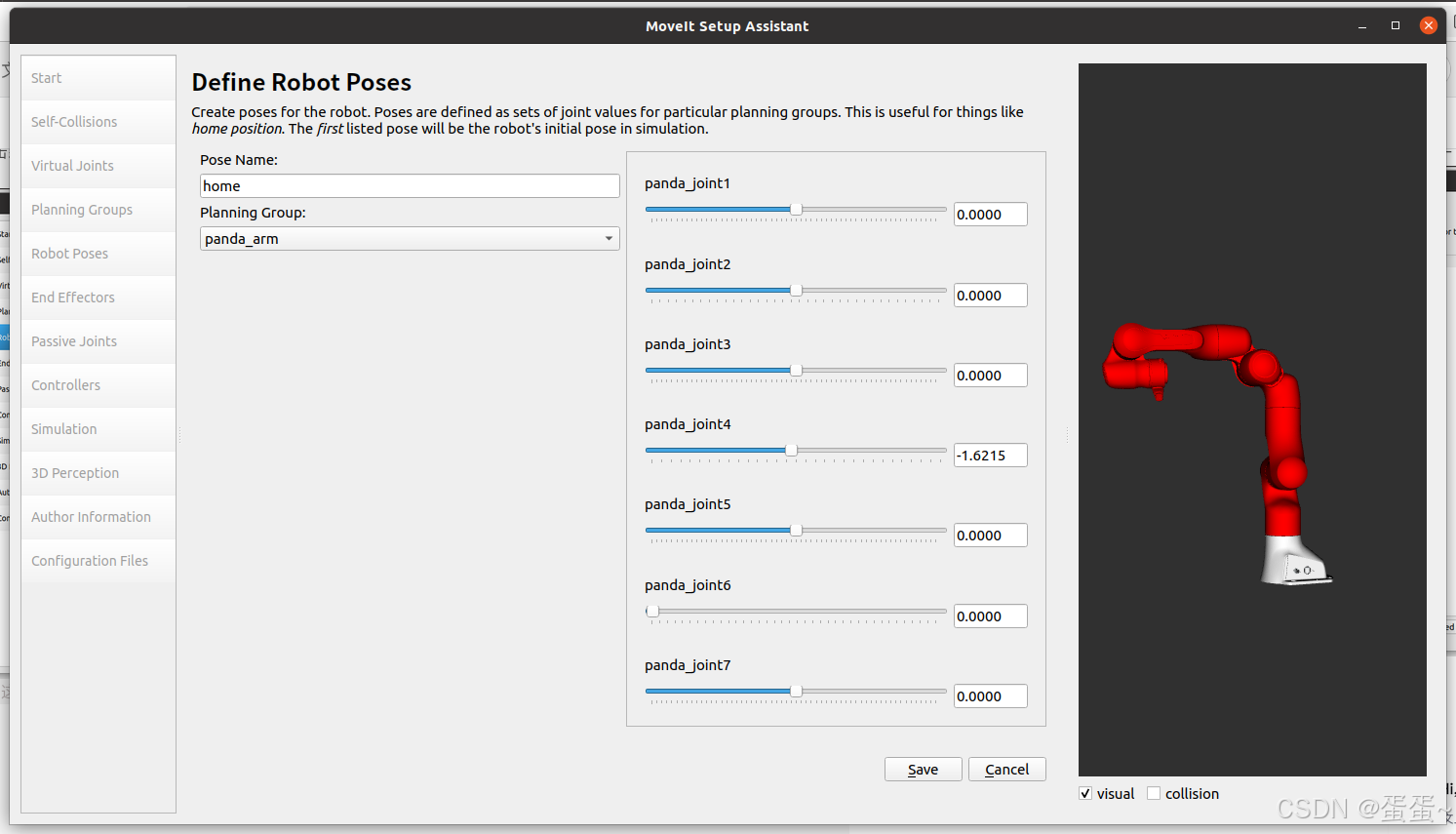Viewport: 1456px width, 834px height.
Task: Click the panda_joint2 value field
Action: pyautogui.click(x=991, y=296)
